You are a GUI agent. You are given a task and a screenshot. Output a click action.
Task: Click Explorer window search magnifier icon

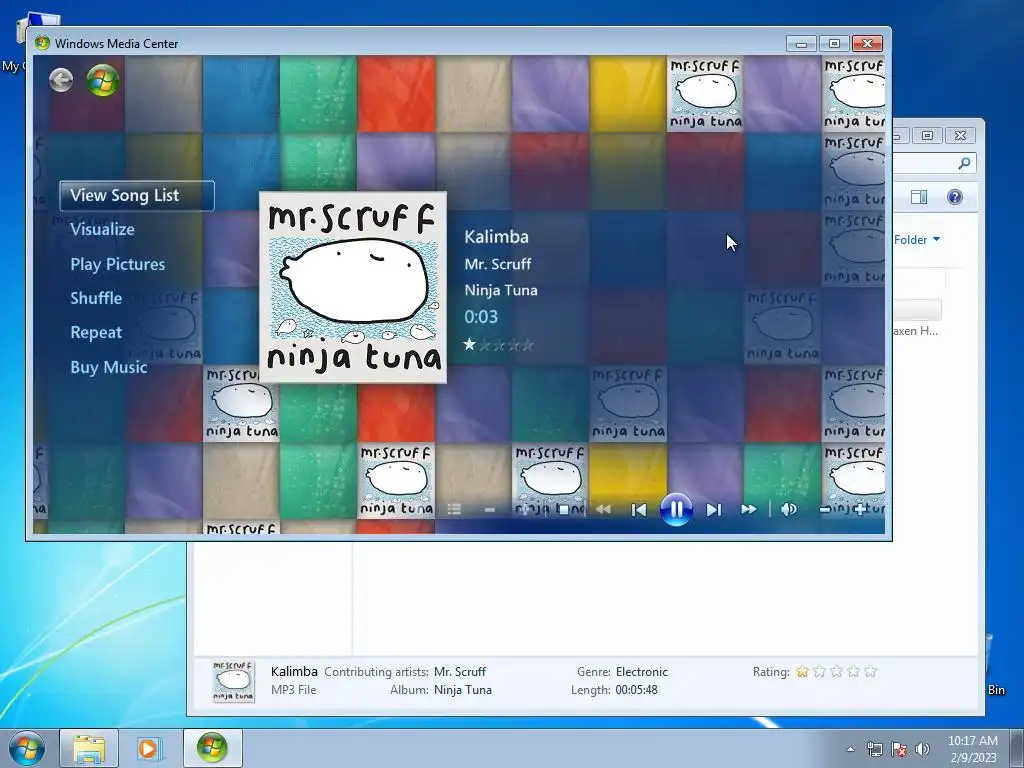tap(964, 163)
